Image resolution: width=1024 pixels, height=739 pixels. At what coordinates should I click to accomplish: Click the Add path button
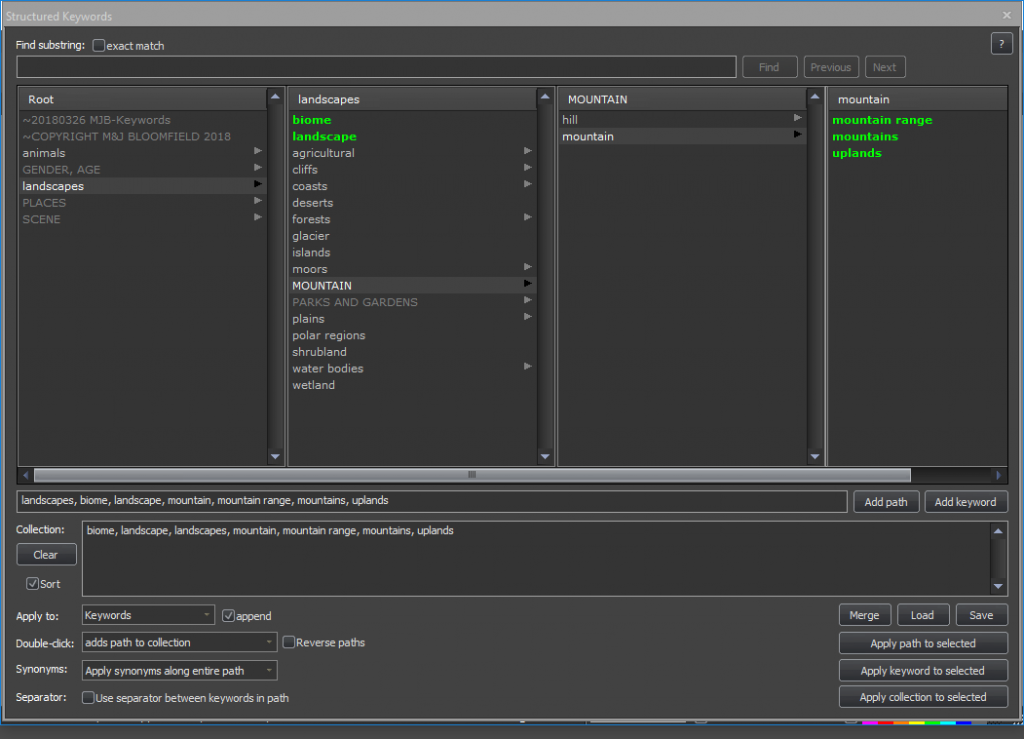(x=886, y=502)
